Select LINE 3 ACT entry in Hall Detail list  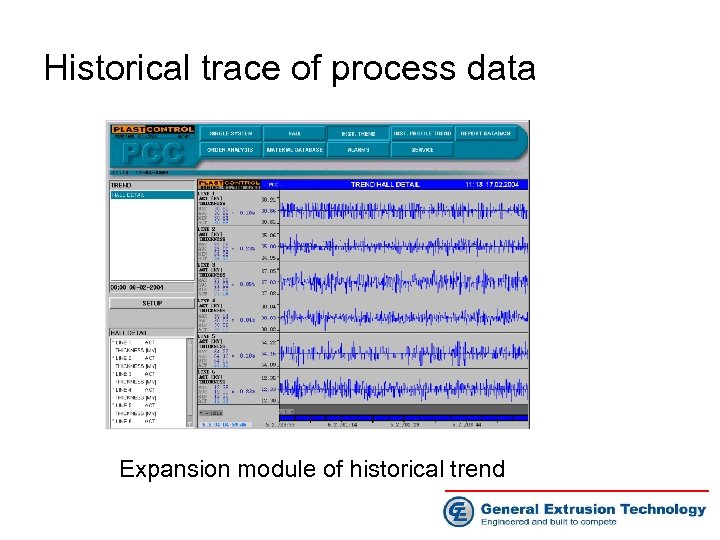135,374
